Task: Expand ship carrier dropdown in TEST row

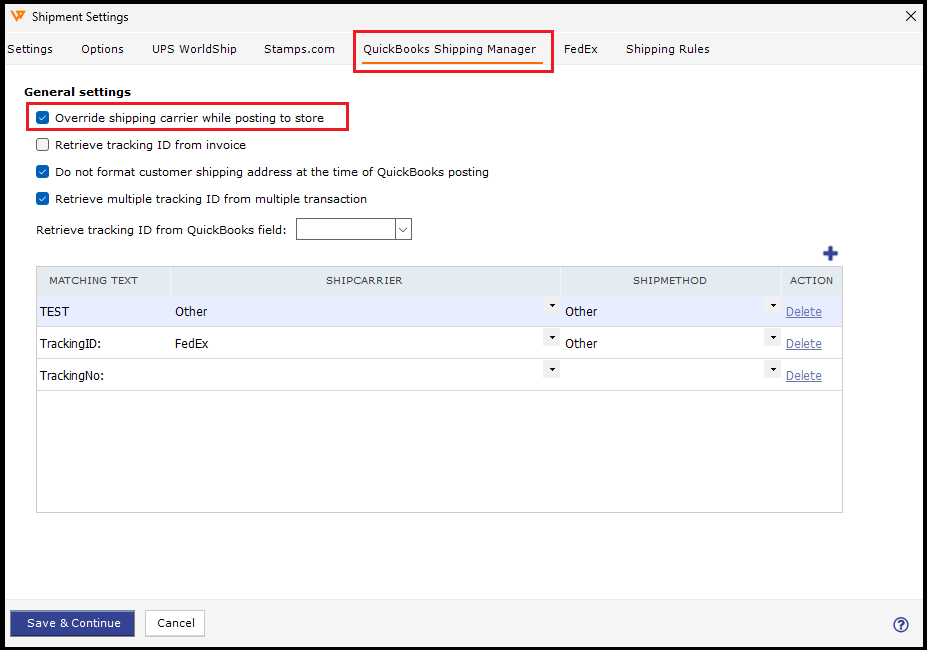Action: point(551,306)
